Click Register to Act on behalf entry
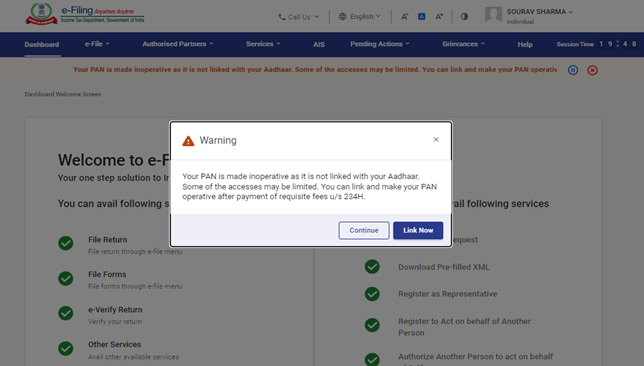644x366 pixels. click(x=464, y=327)
